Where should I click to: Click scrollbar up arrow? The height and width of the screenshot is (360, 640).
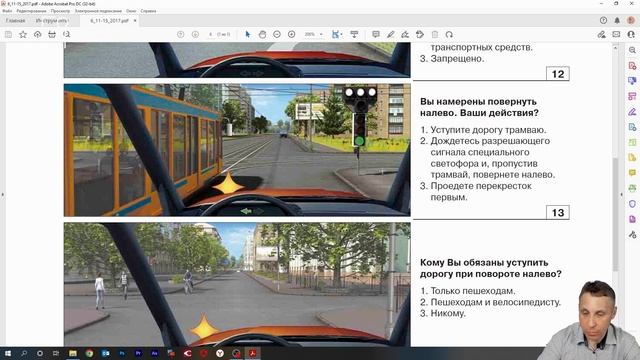[x=615, y=48]
